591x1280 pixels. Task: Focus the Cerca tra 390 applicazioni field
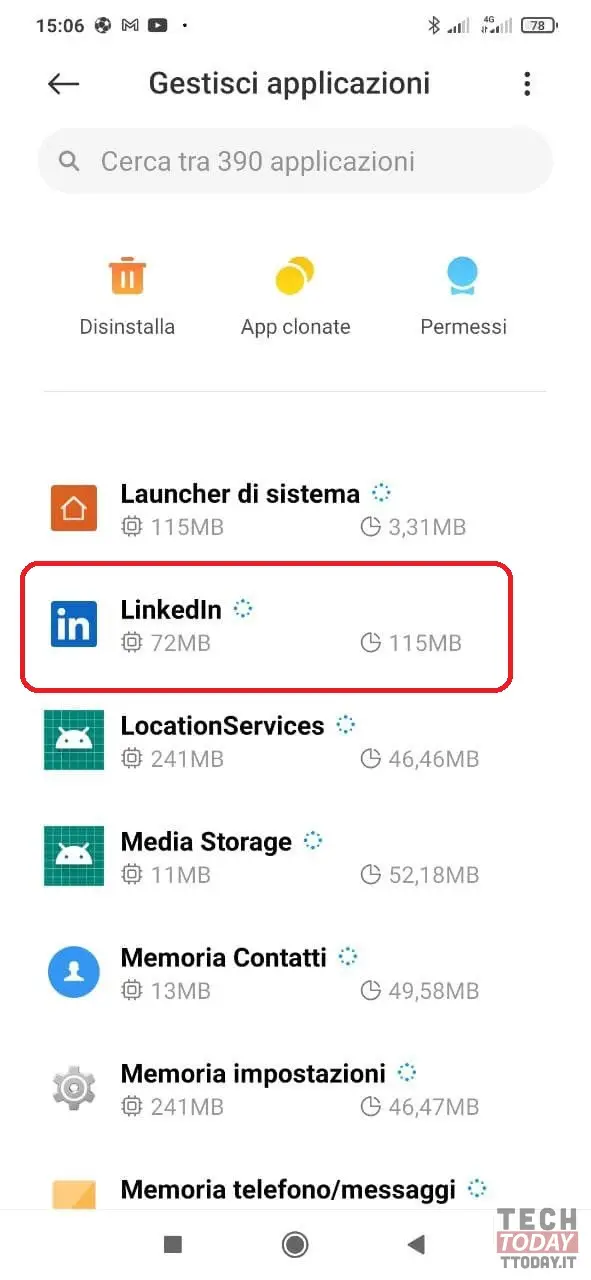tap(295, 161)
